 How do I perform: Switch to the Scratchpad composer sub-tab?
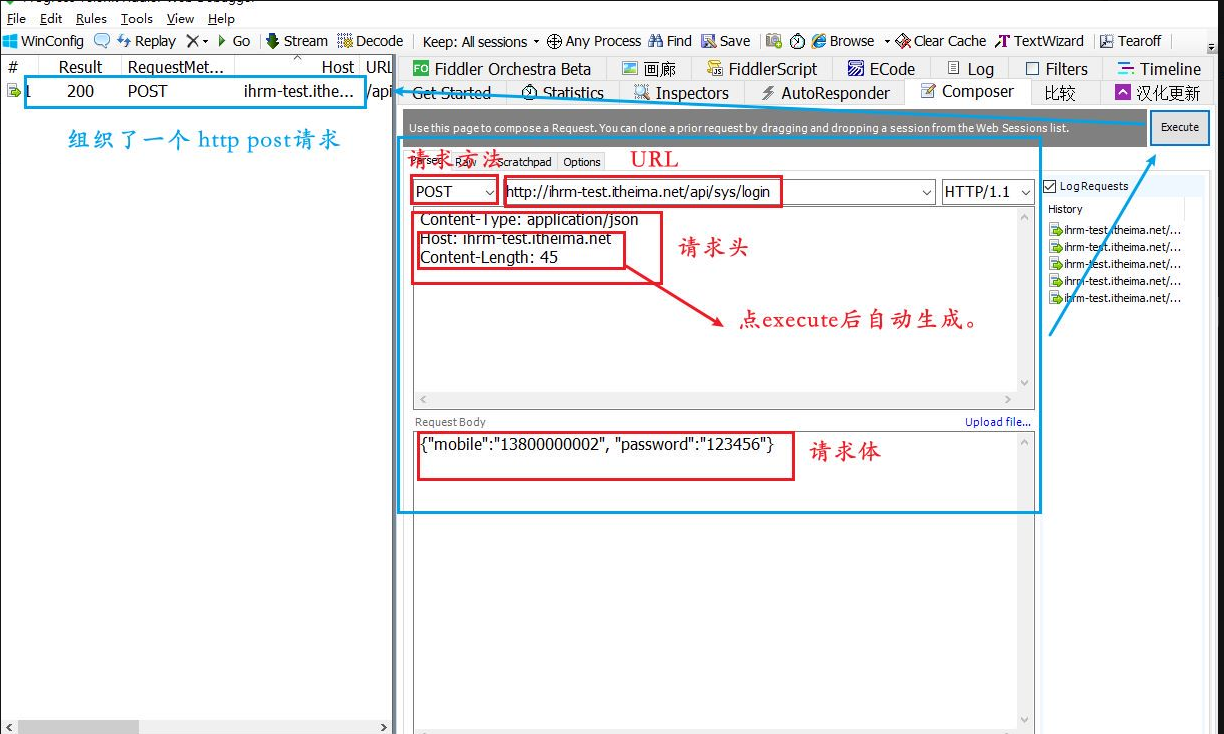point(525,161)
